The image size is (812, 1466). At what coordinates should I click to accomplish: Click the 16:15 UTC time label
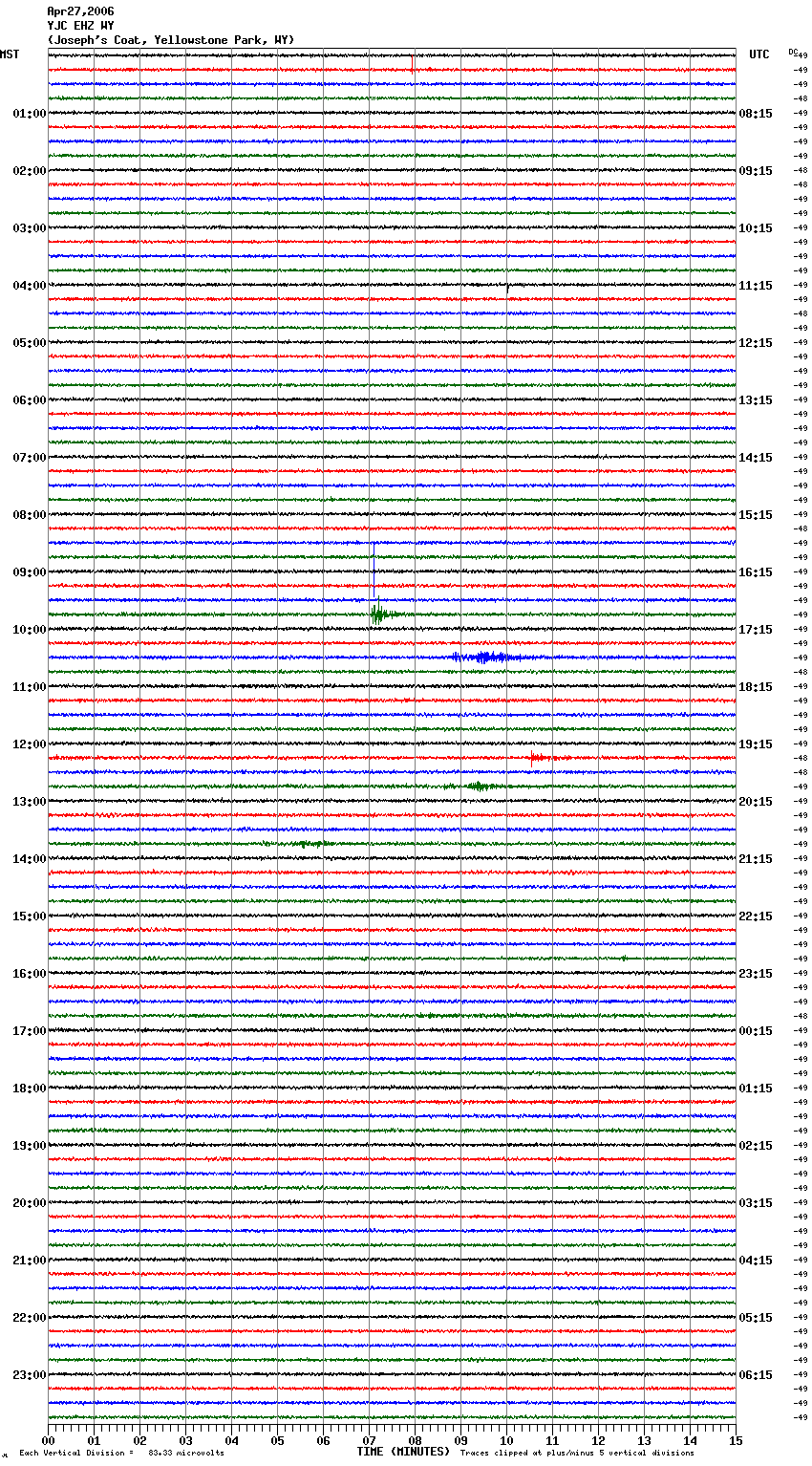756,572
